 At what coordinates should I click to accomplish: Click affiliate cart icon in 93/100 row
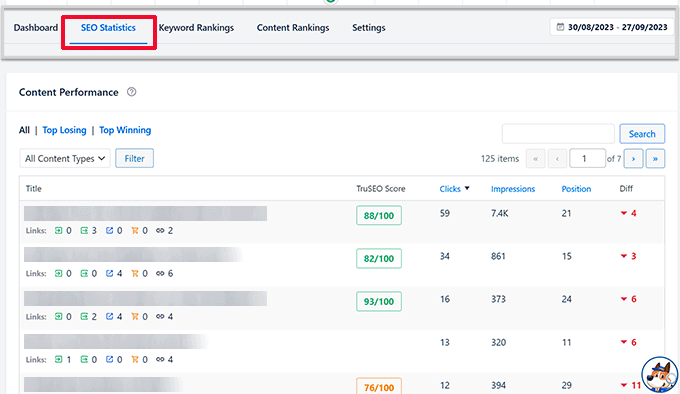click(x=135, y=316)
